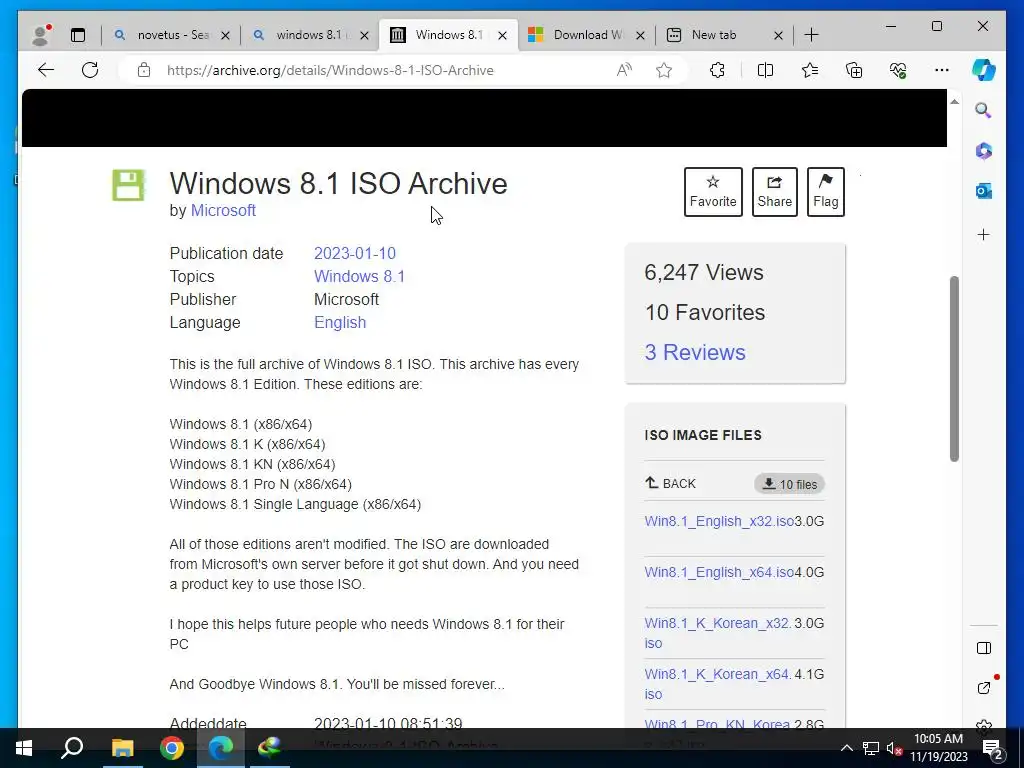The width and height of the screenshot is (1024, 768).
Task: Open the muted volume tray icon
Action: (x=895, y=748)
